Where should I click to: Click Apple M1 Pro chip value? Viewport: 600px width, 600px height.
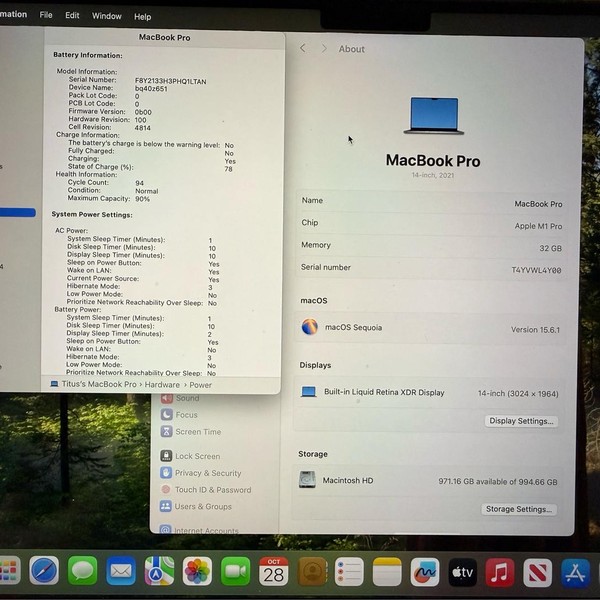click(538, 226)
